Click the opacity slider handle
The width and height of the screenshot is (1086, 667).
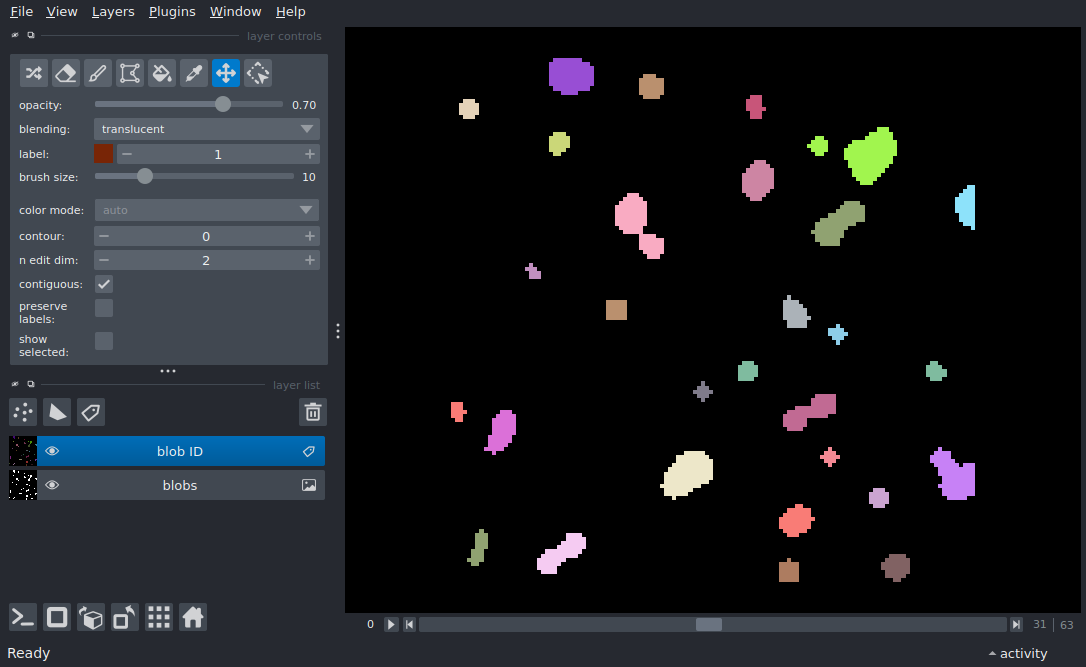point(222,104)
